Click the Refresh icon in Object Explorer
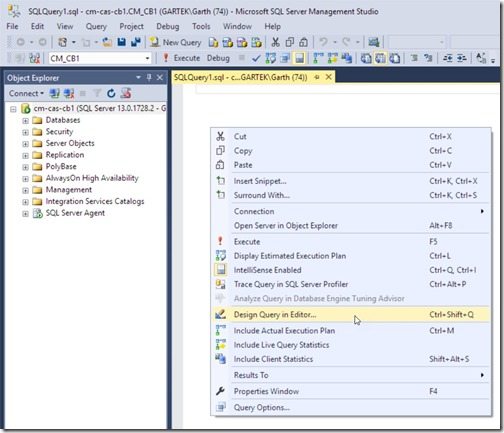The image size is (504, 433). 111,94
